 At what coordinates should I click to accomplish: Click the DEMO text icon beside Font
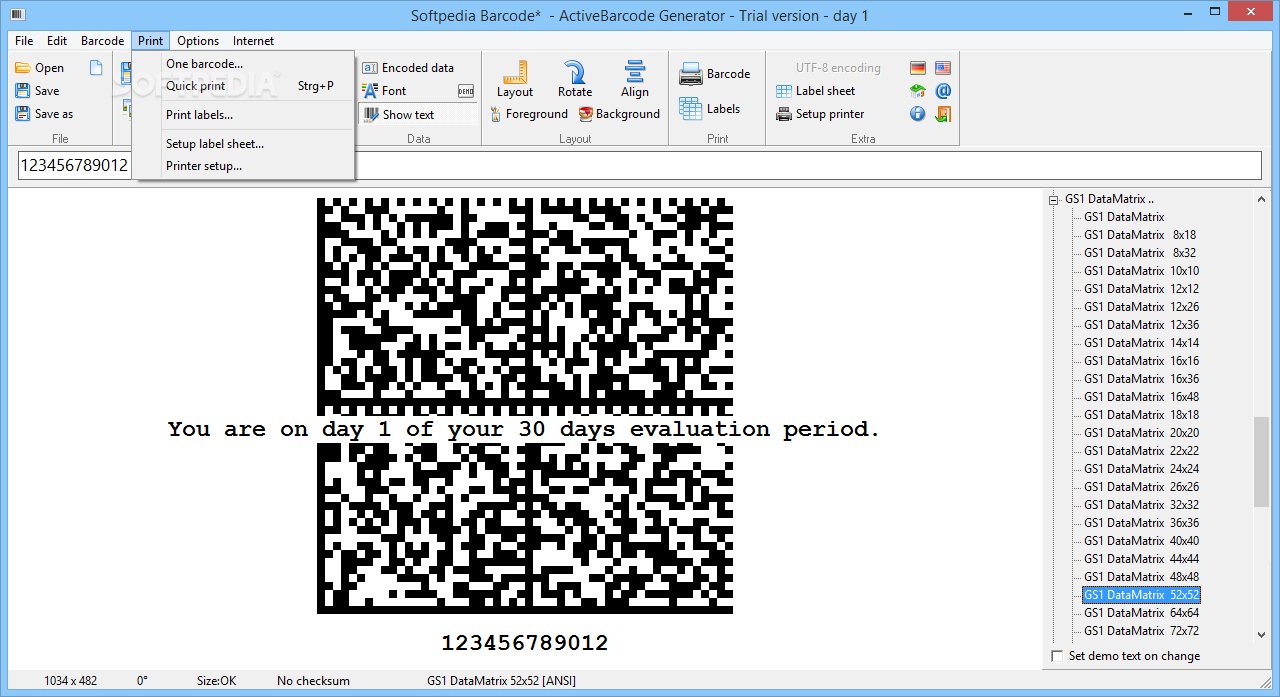pos(466,91)
